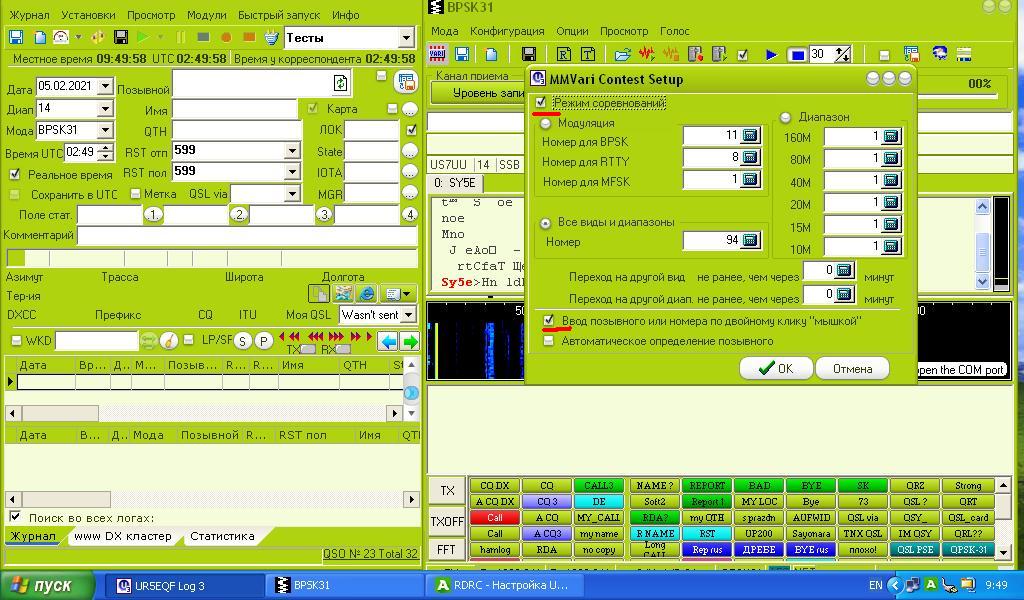Screen dimensions: 1024x600
Task: Select the Диапазон radio button
Action: click(785, 118)
